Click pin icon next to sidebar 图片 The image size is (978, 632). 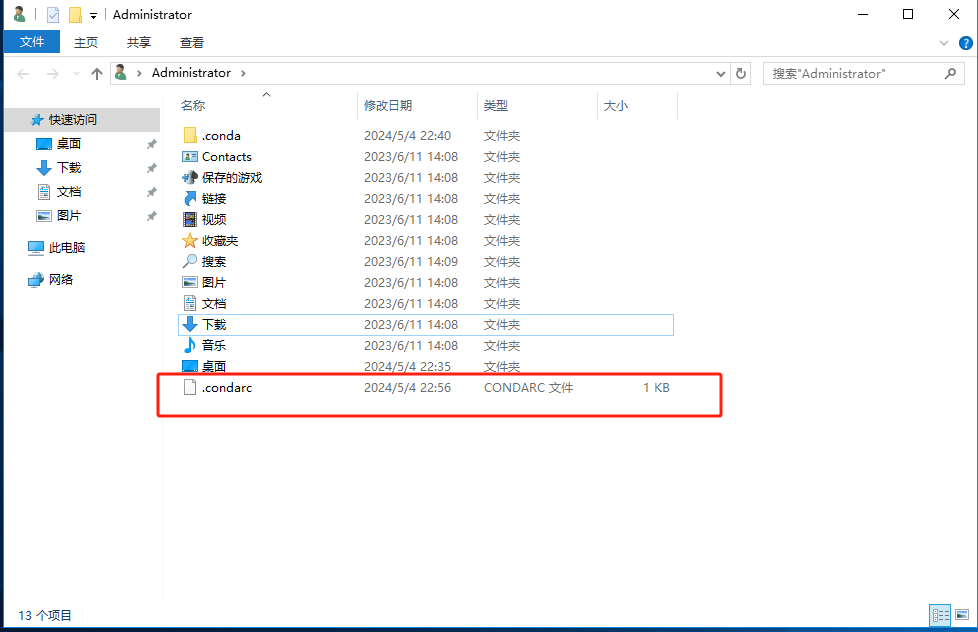point(151,216)
